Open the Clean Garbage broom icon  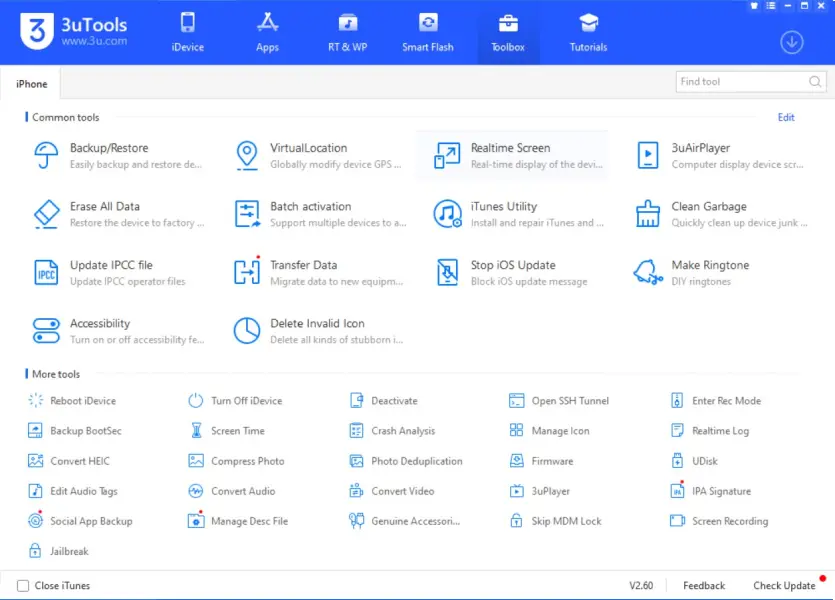pyautogui.click(x=648, y=214)
